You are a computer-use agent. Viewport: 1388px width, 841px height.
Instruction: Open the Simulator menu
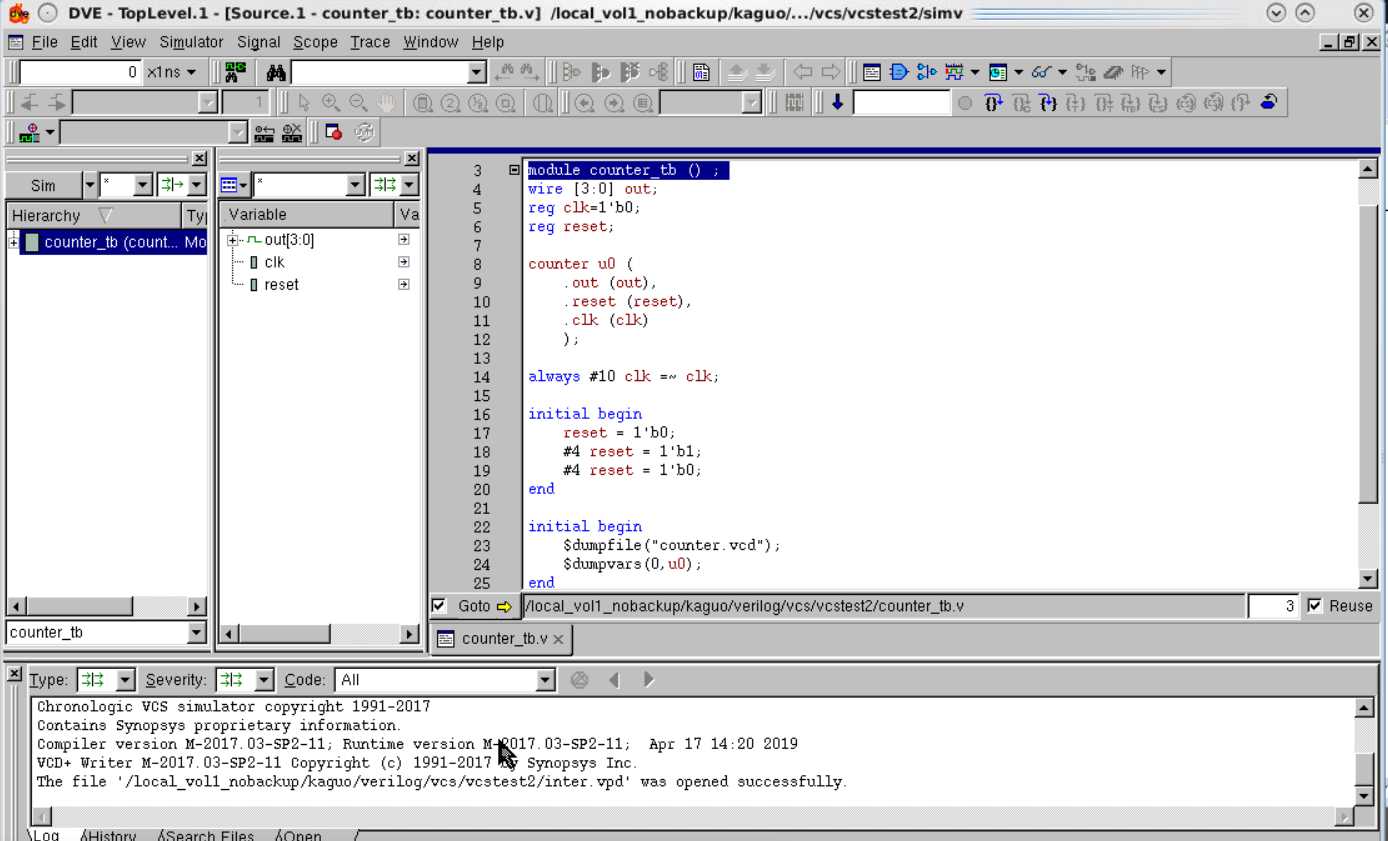pyautogui.click(x=191, y=42)
